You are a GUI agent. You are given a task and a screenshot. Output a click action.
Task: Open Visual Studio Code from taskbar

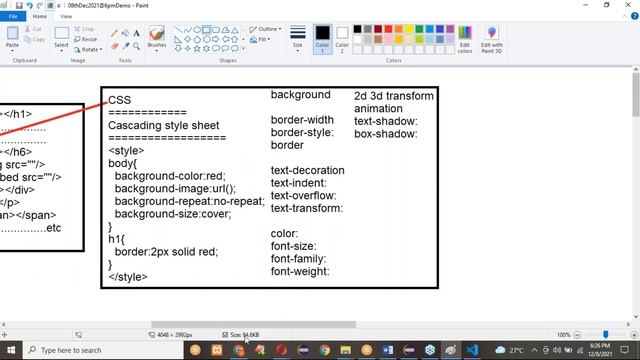pyautogui.click(x=472, y=350)
